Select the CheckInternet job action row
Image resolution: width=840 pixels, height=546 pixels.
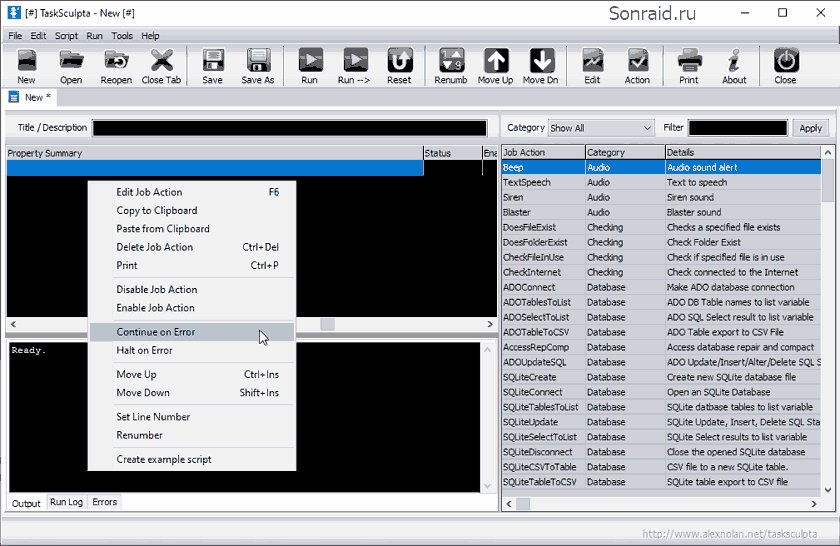coord(661,272)
